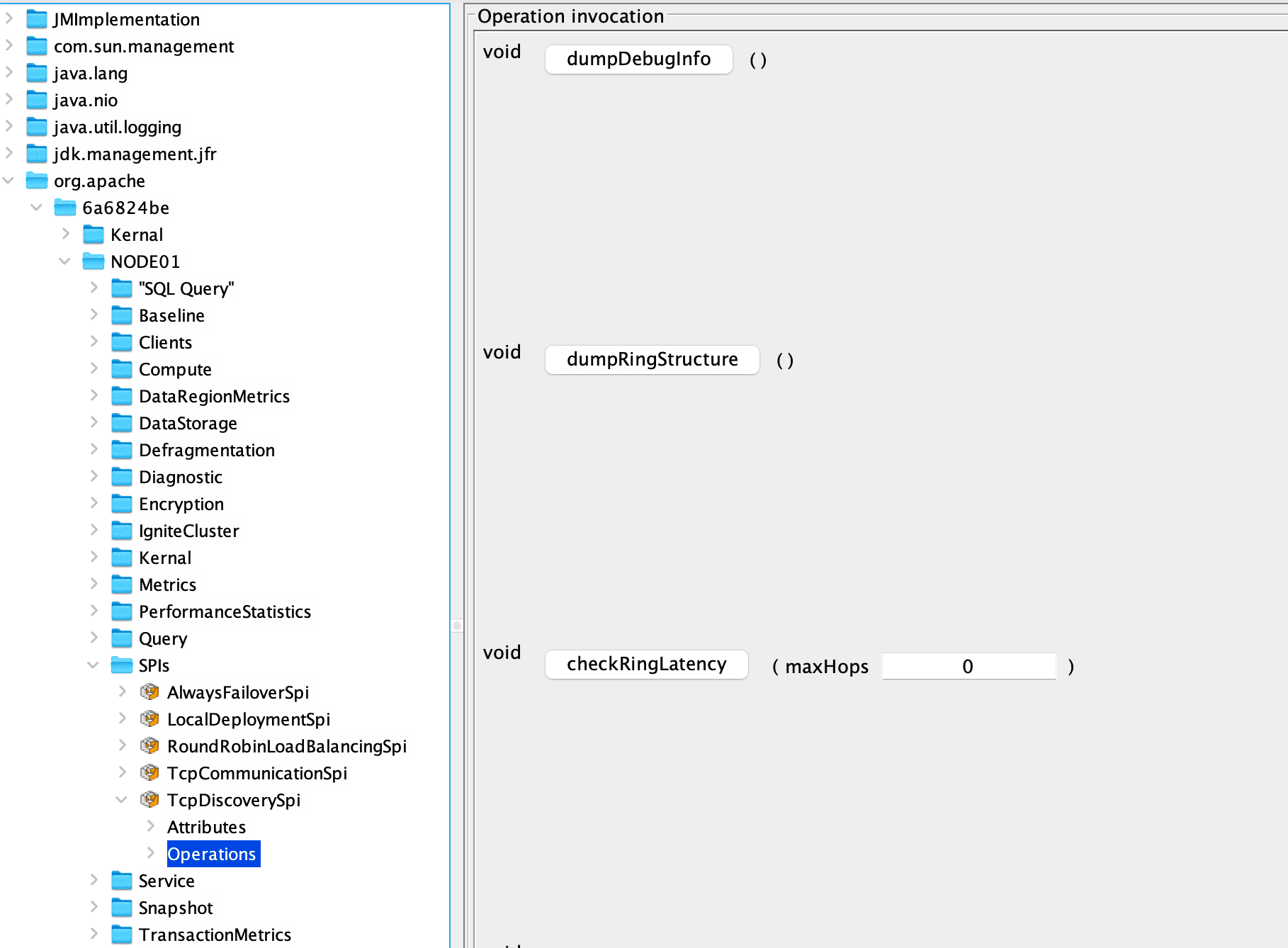Click the org.apache folder icon
The height and width of the screenshot is (948, 1288).
pyautogui.click(x=36, y=181)
